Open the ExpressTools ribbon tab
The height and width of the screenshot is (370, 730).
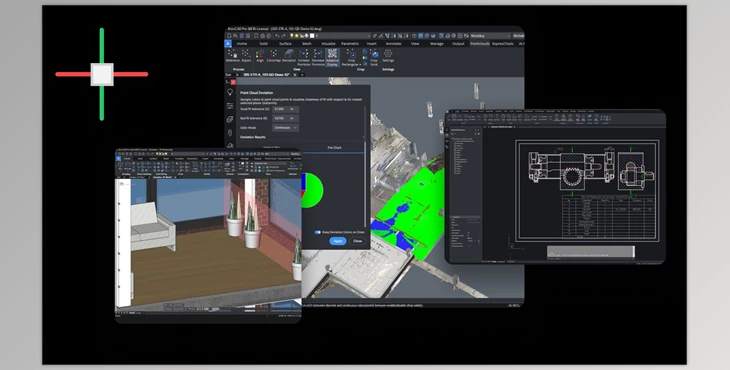pos(503,43)
